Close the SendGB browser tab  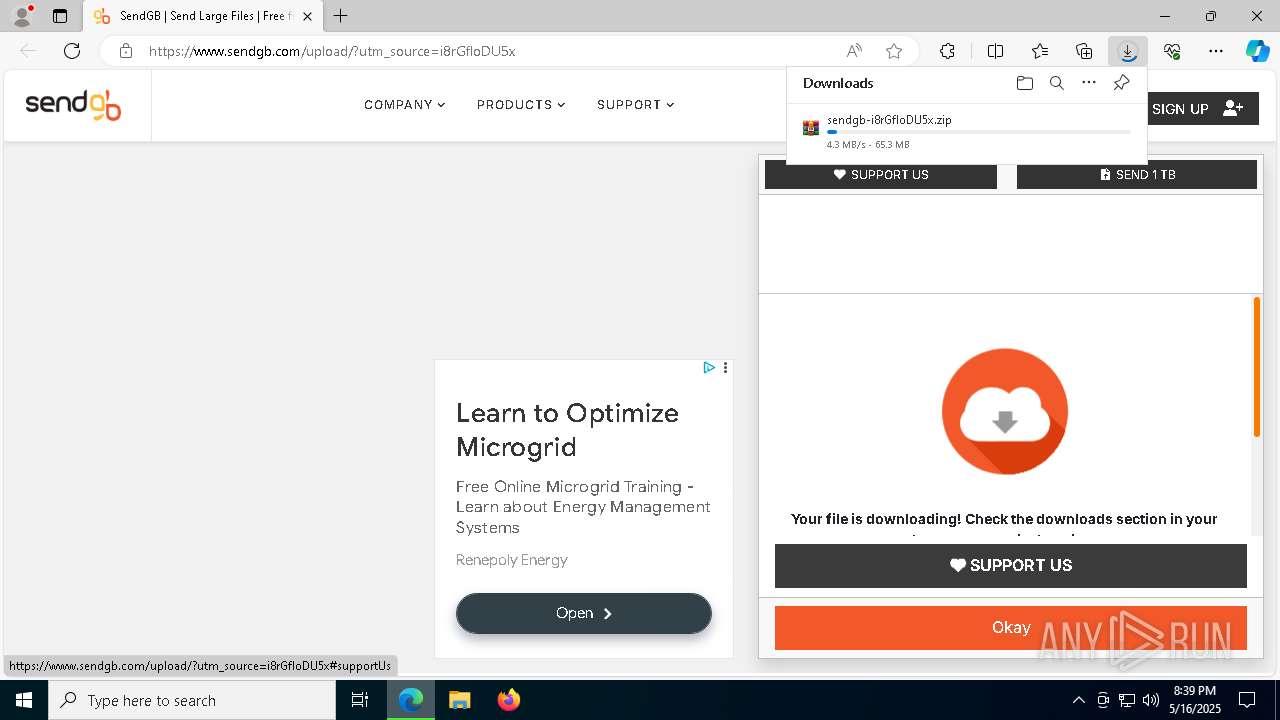pyautogui.click(x=308, y=16)
